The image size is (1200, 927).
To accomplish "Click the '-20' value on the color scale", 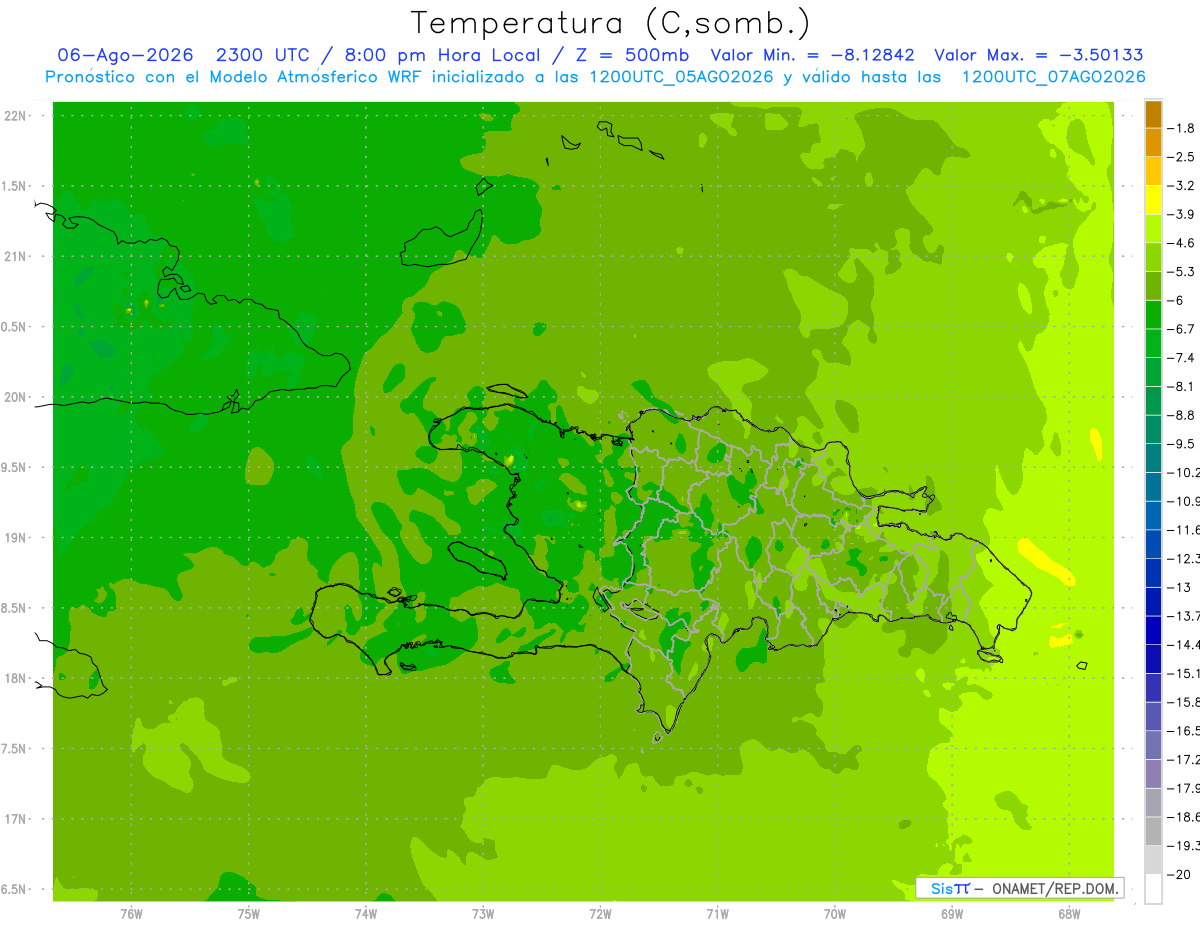I will coord(1180,874).
